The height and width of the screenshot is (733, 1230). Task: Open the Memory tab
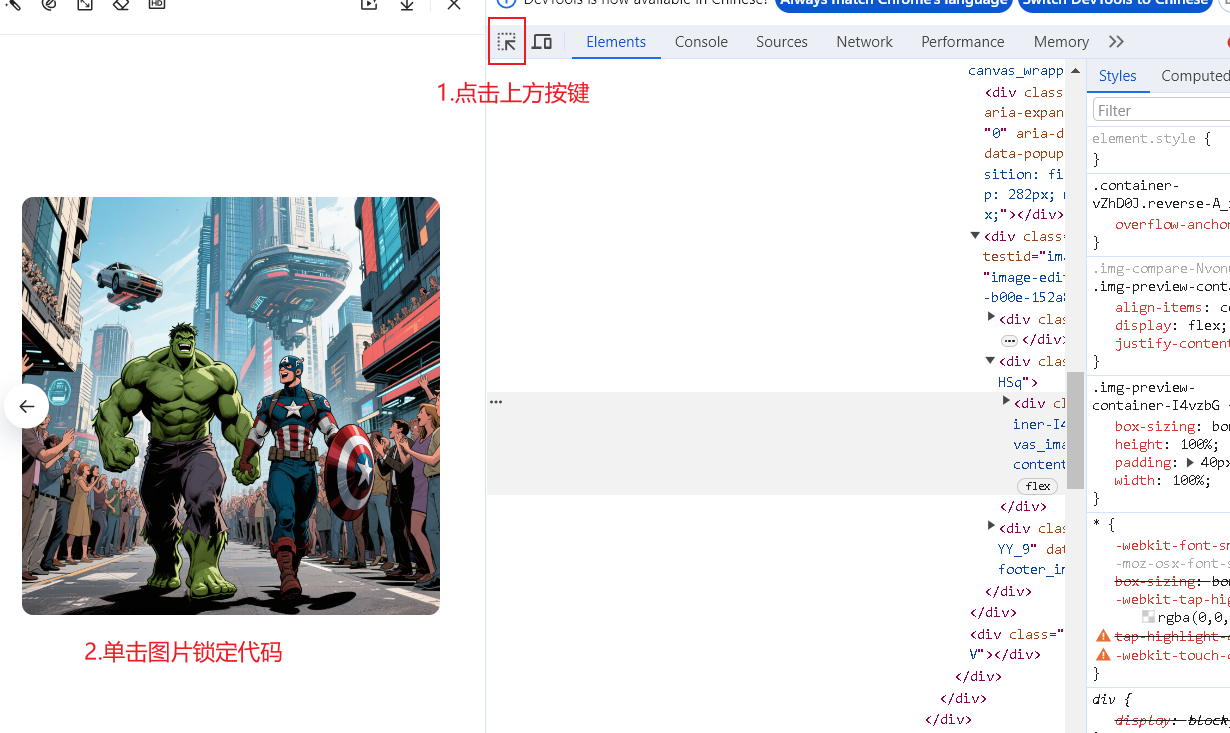pos(1061,42)
